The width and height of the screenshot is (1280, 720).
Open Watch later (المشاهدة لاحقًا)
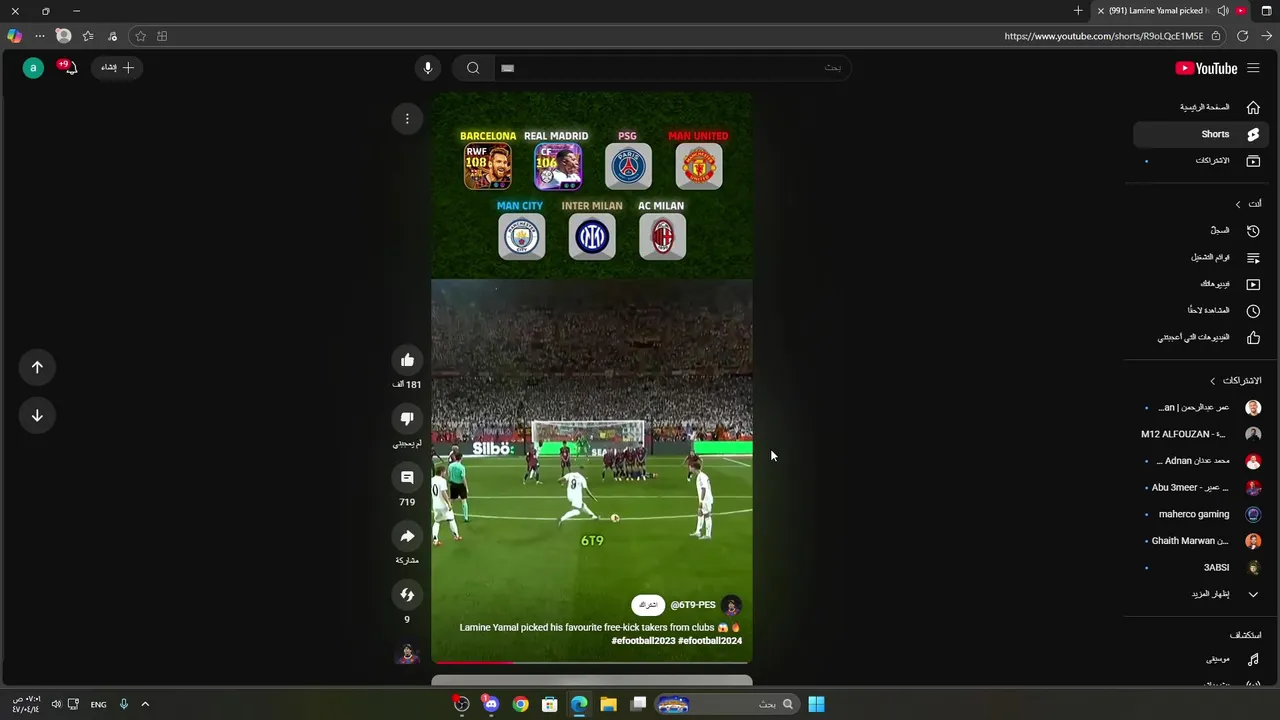click(1200, 311)
